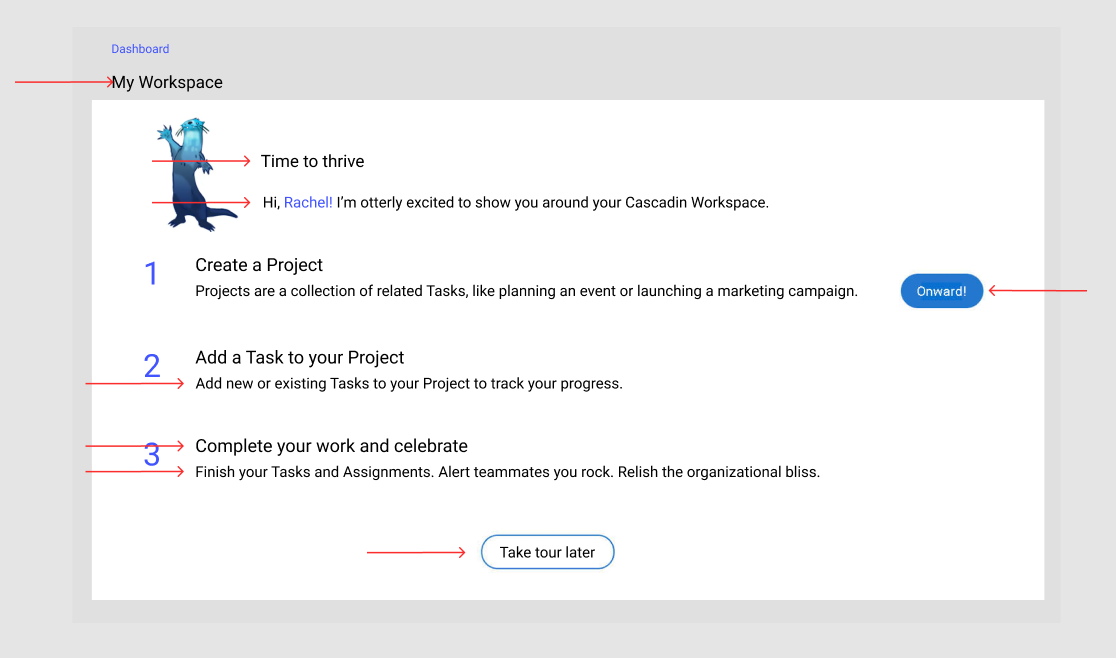Open the Dashboard breadcrumb link

pos(140,49)
